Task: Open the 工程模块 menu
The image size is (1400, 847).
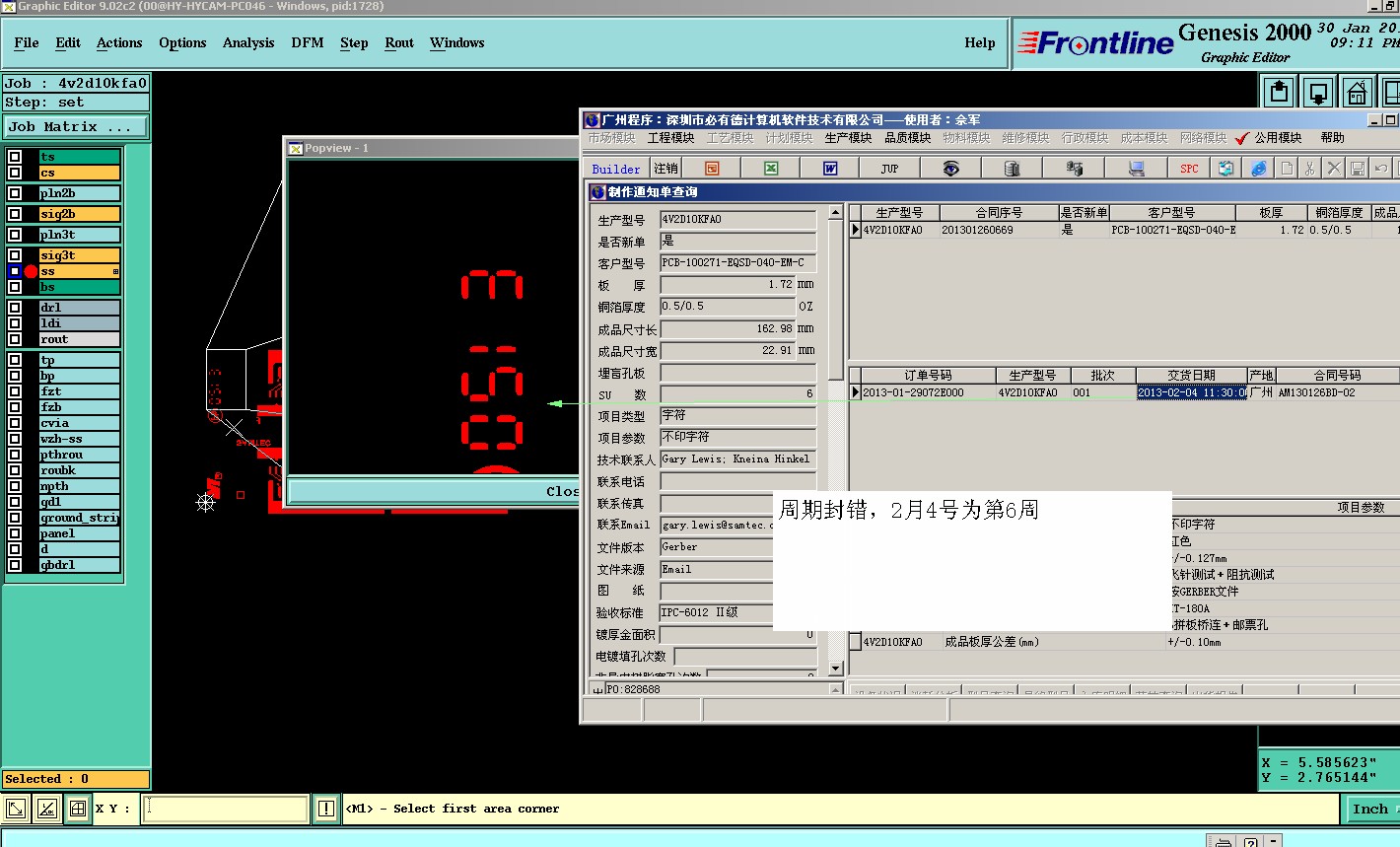Action: click(x=671, y=138)
